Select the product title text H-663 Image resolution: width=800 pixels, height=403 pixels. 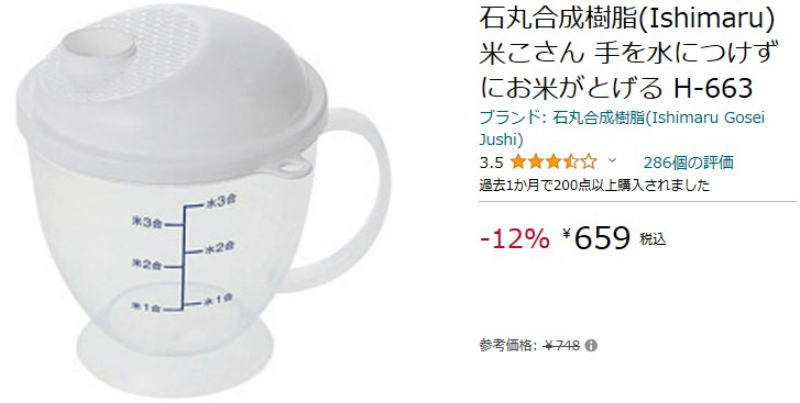(713, 88)
